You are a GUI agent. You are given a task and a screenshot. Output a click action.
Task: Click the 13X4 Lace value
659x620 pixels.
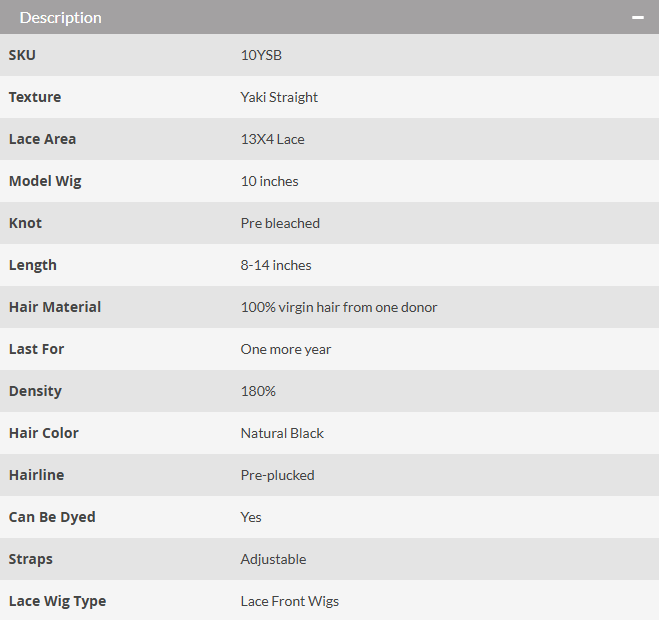click(x=272, y=139)
